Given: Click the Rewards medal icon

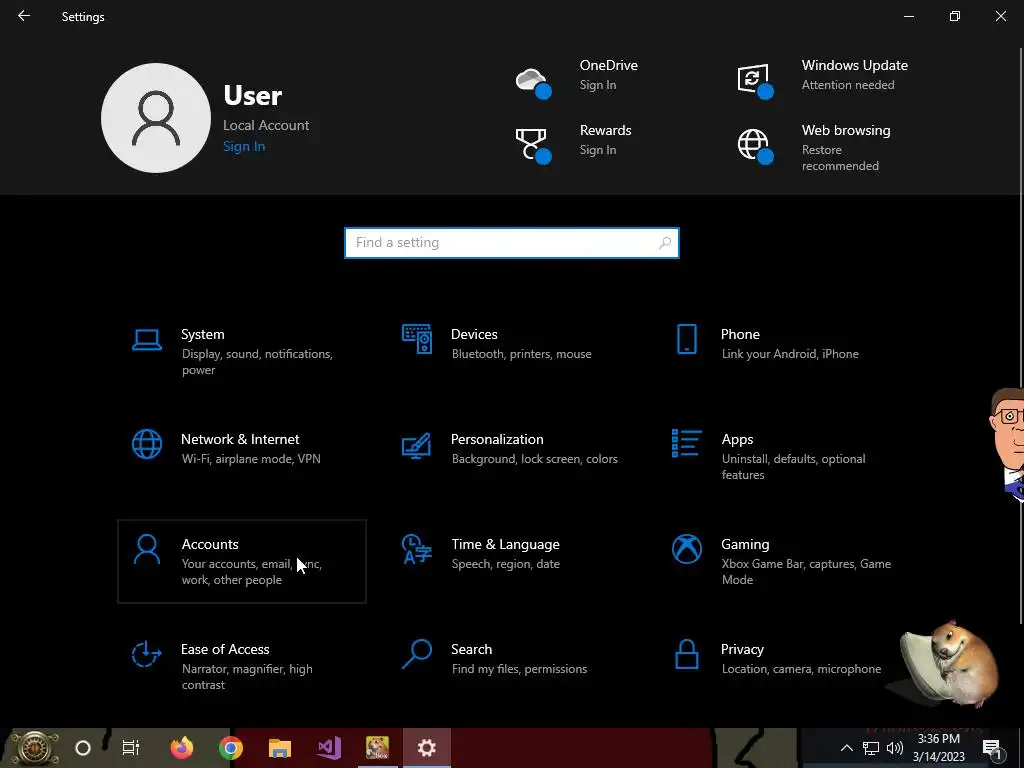Looking at the screenshot, I should 533,145.
